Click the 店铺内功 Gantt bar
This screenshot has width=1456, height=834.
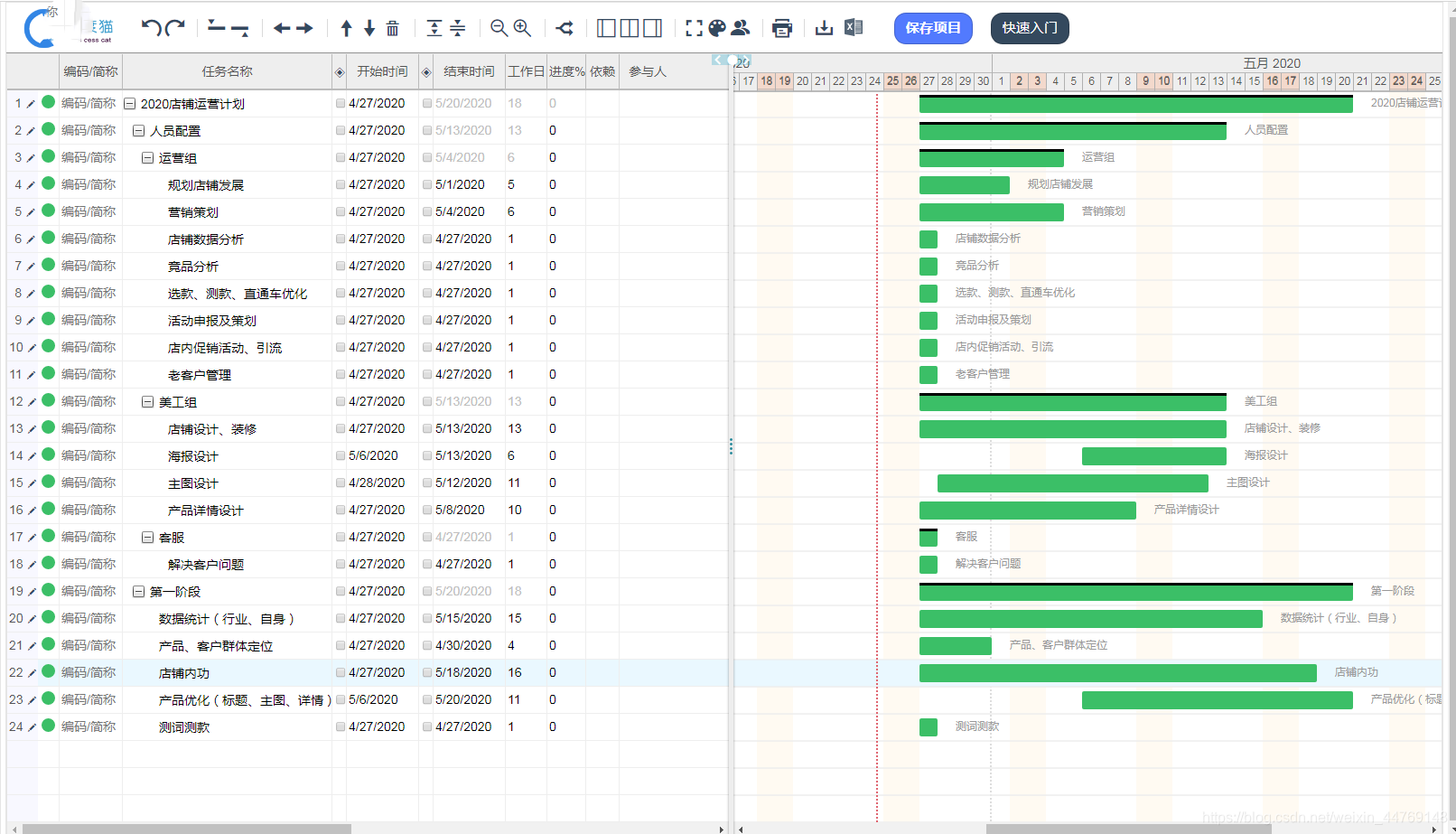[1117, 673]
